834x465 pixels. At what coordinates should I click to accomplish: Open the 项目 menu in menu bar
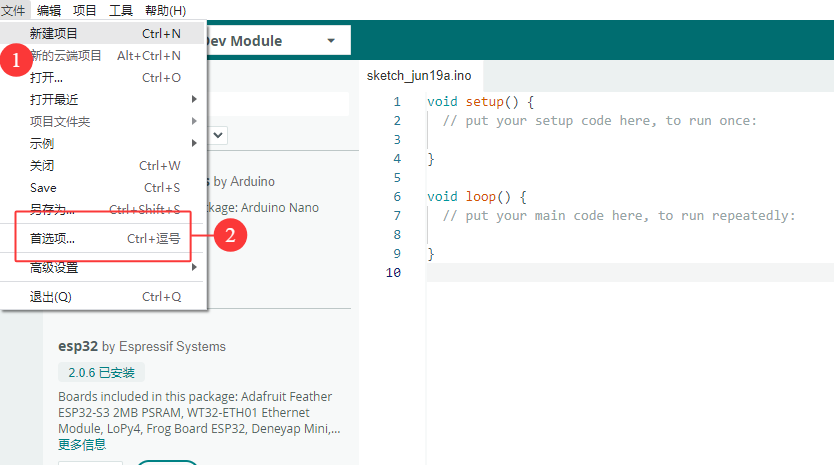[x=85, y=10]
